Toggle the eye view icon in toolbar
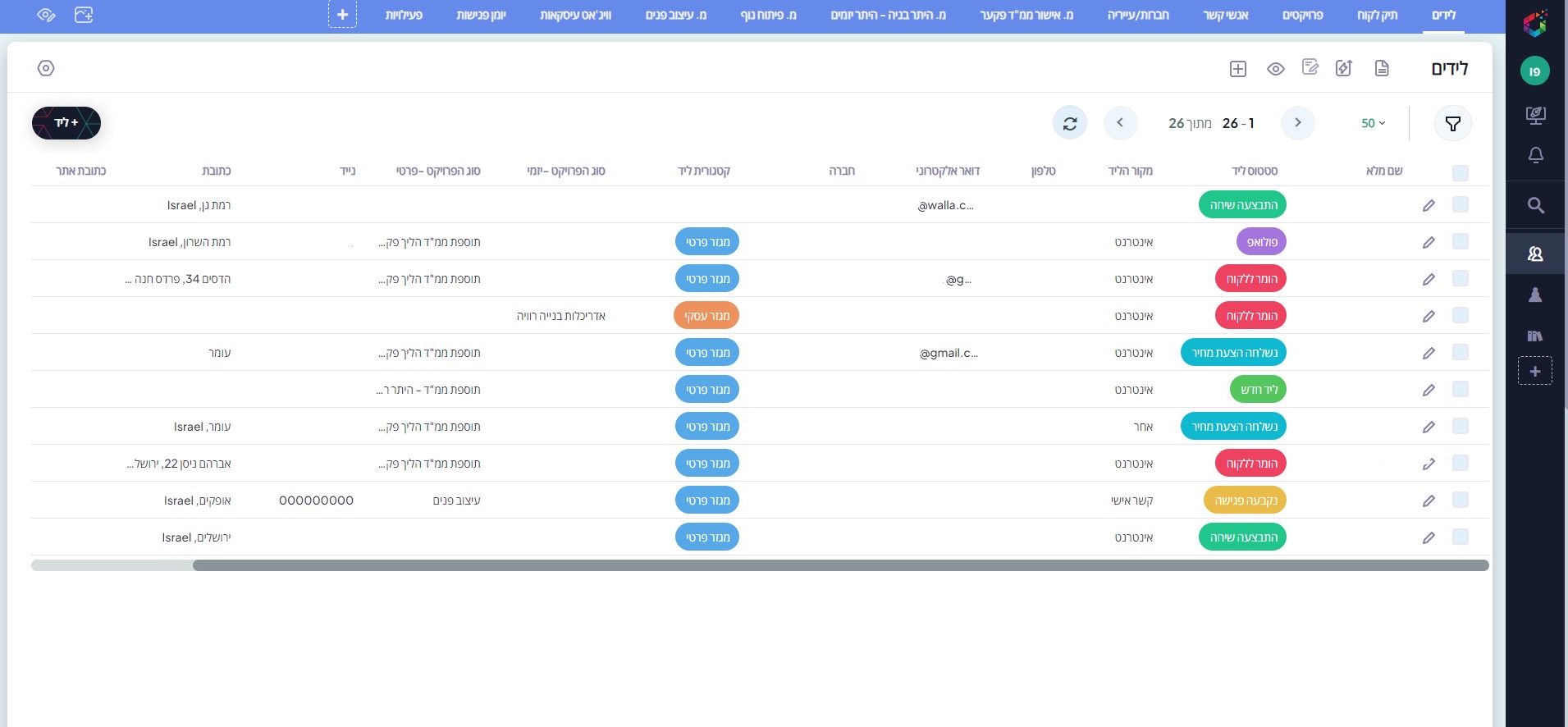Image resolution: width=1568 pixels, height=727 pixels. (x=1275, y=69)
